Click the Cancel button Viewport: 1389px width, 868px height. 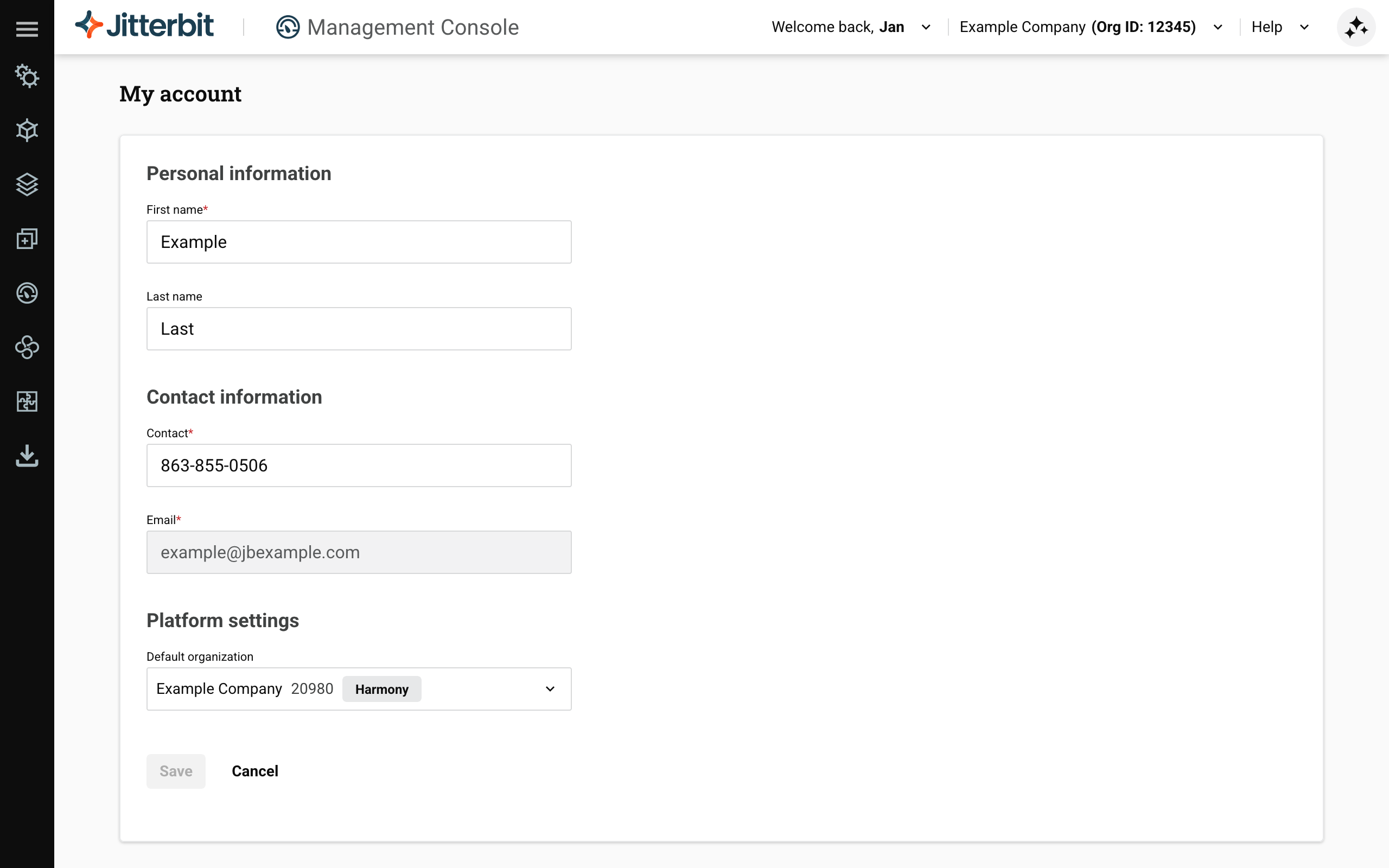tap(255, 771)
